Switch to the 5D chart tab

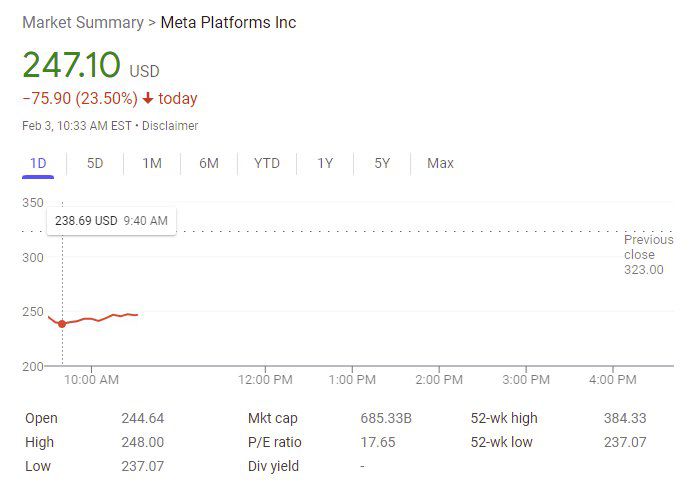coord(95,163)
